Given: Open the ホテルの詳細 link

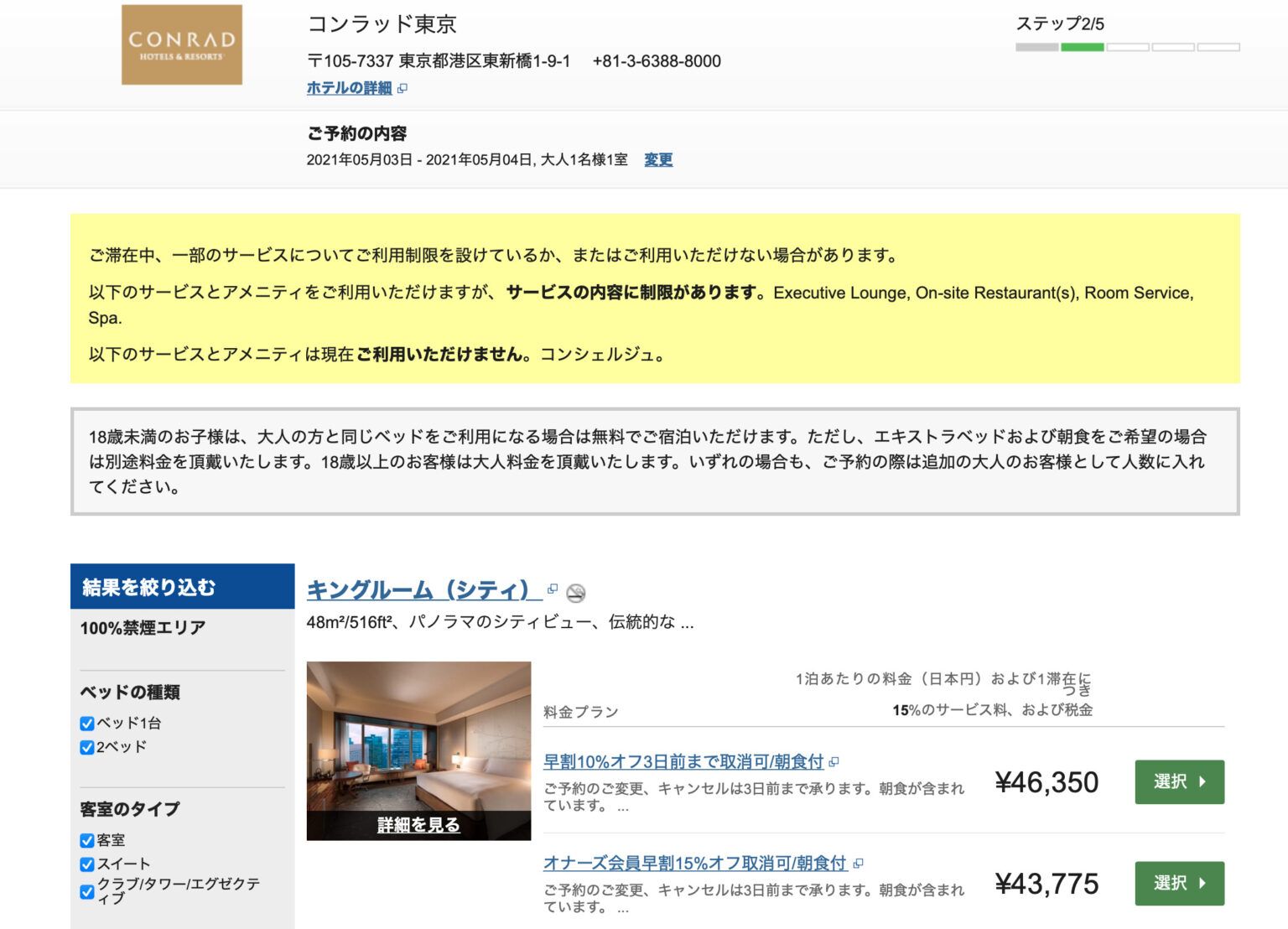Looking at the screenshot, I should pyautogui.click(x=350, y=88).
